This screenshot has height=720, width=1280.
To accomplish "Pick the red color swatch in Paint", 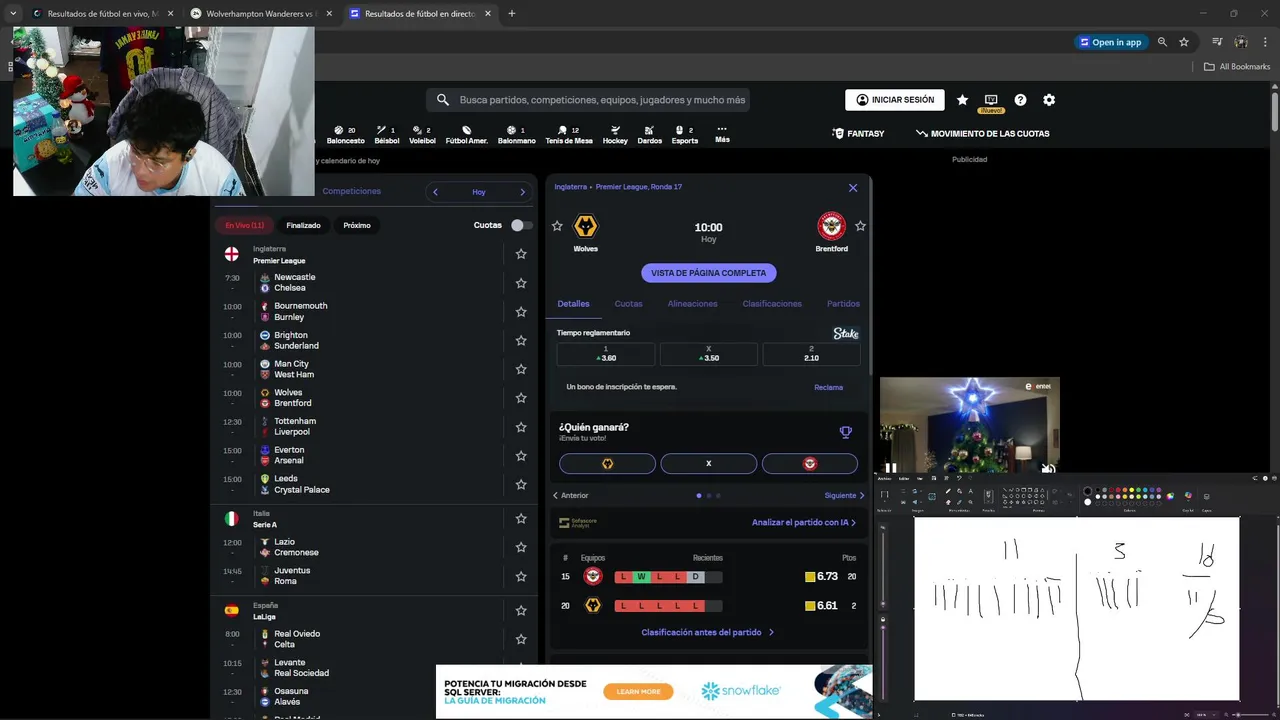I will (x=1118, y=490).
